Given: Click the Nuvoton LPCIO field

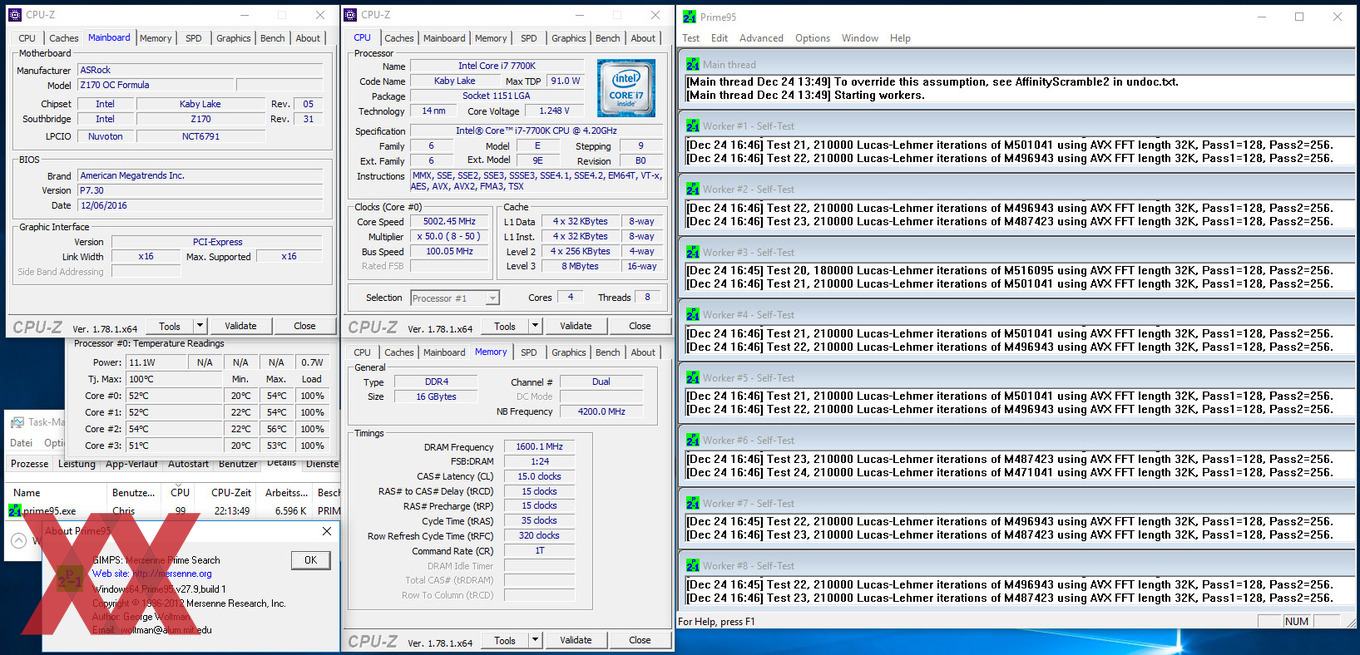Looking at the screenshot, I should [x=105, y=136].
